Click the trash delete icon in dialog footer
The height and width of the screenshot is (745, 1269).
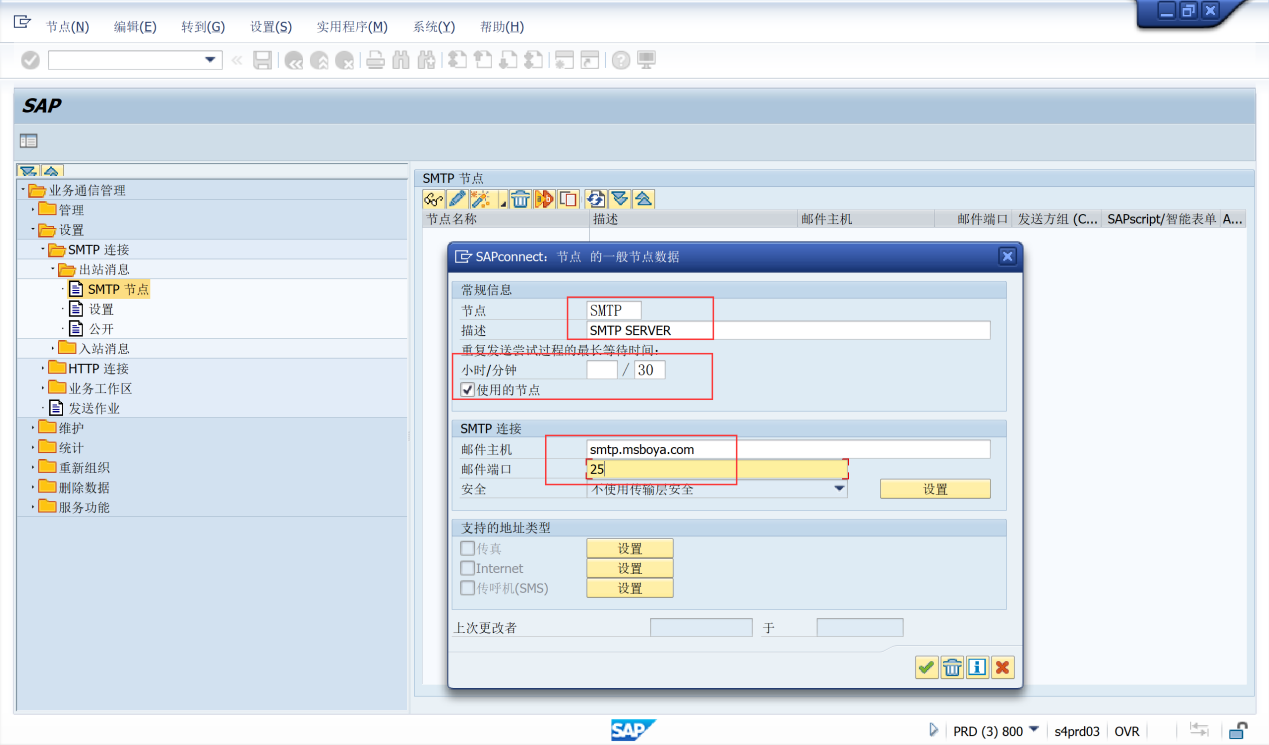(x=952, y=667)
